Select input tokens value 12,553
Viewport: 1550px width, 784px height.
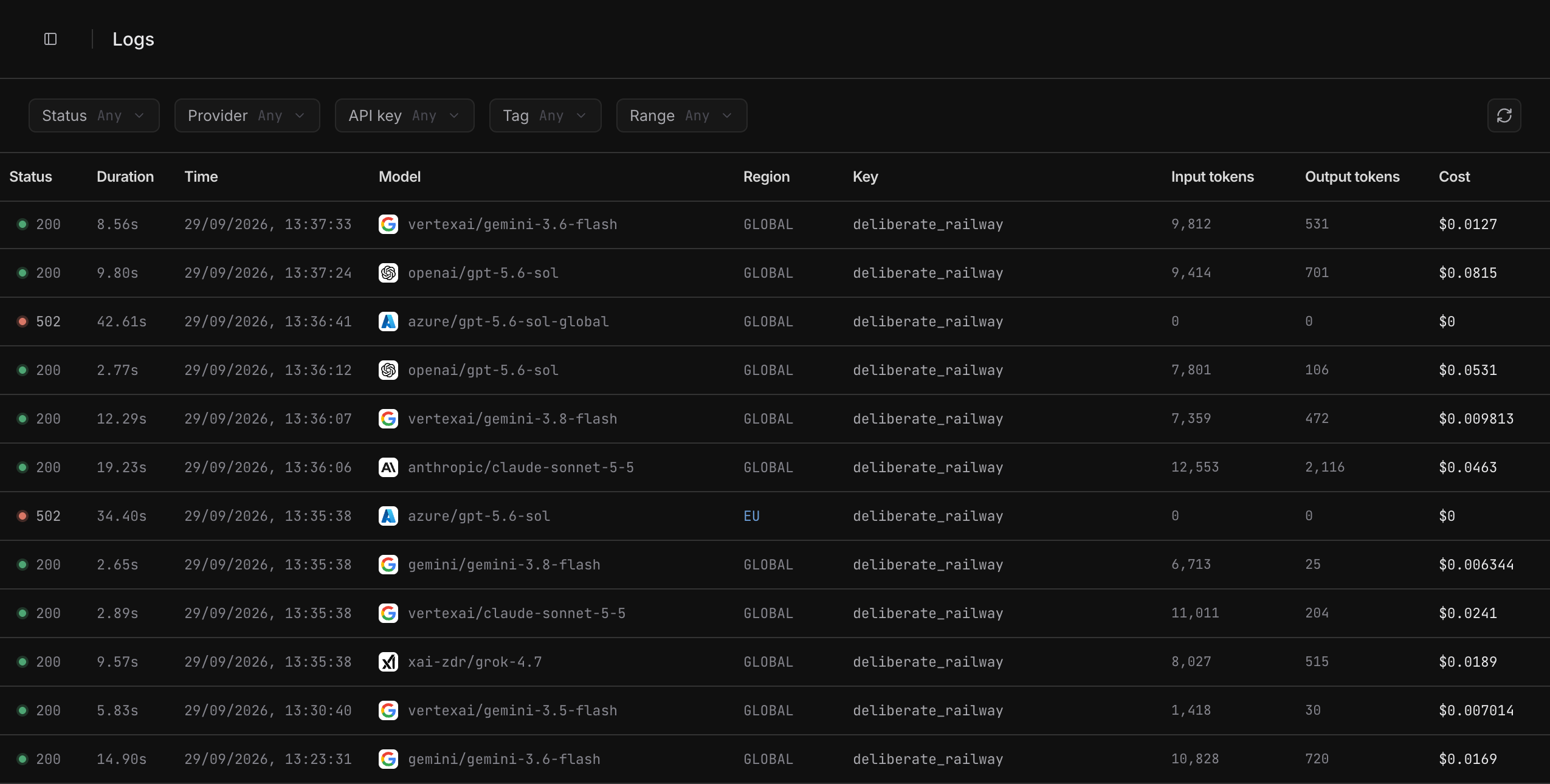click(x=1195, y=467)
